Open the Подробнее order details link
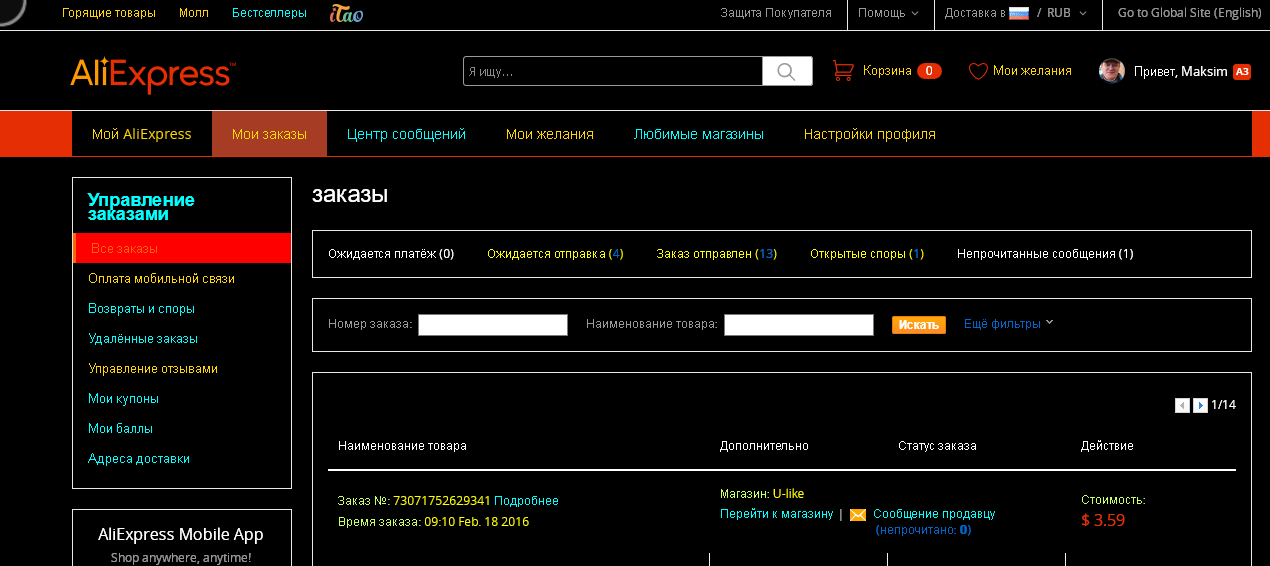The image size is (1270, 566). [527, 501]
